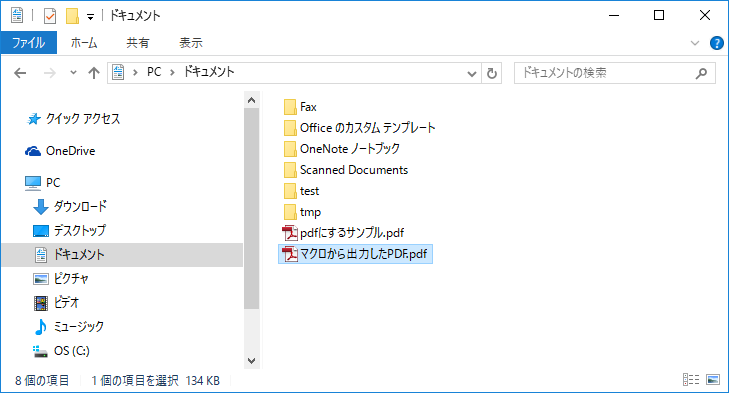Switch to details view in status bar
The width and height of the screenshot is (729, 393).
(x=691, y=380)
